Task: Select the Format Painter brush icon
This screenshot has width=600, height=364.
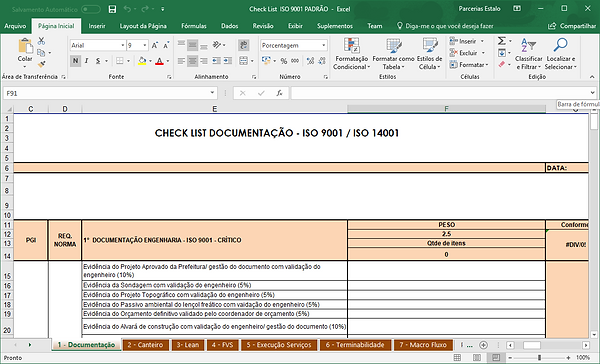Action: pyautogui.click(x=41, y=64)
